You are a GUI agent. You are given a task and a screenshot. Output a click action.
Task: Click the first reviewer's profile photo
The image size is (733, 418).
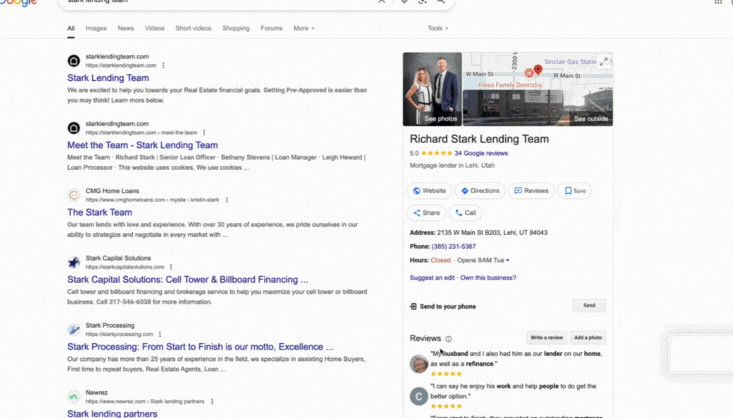(419, 364)
